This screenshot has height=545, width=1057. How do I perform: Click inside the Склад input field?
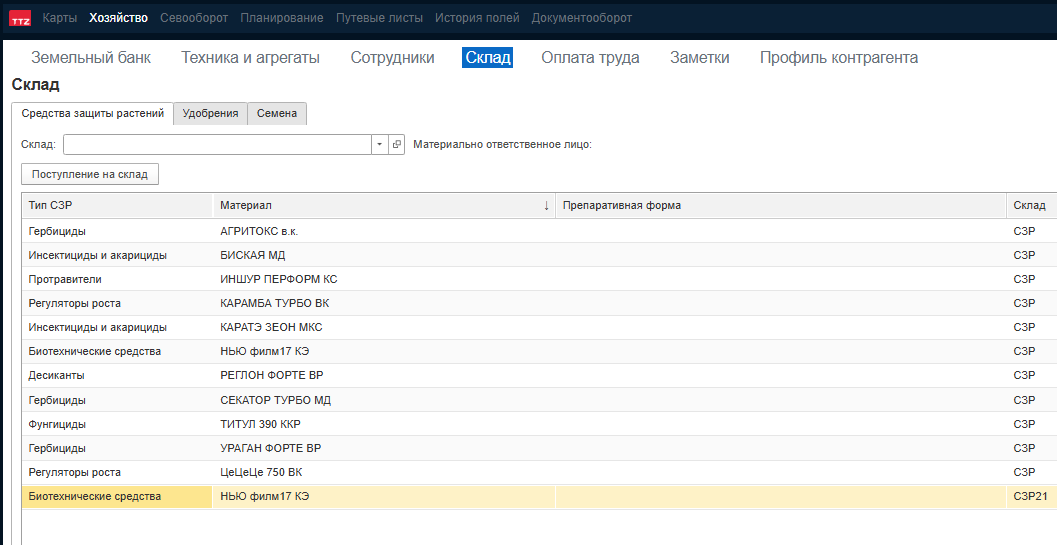coord(217,145)
